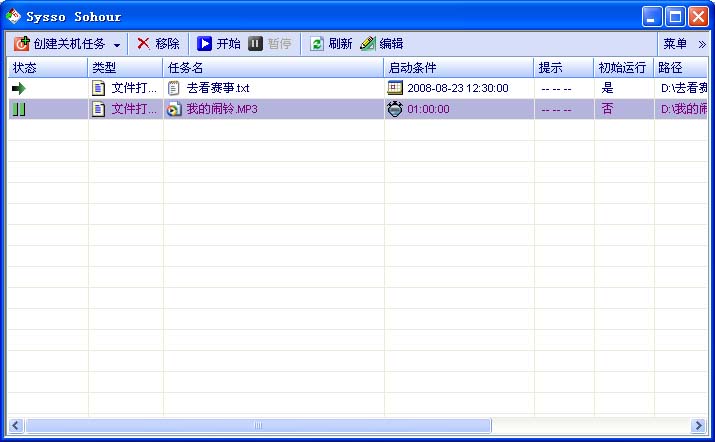This screenshot has width=715, height=442.
Task: Click the green pause status icon
Action: (19, 109)
